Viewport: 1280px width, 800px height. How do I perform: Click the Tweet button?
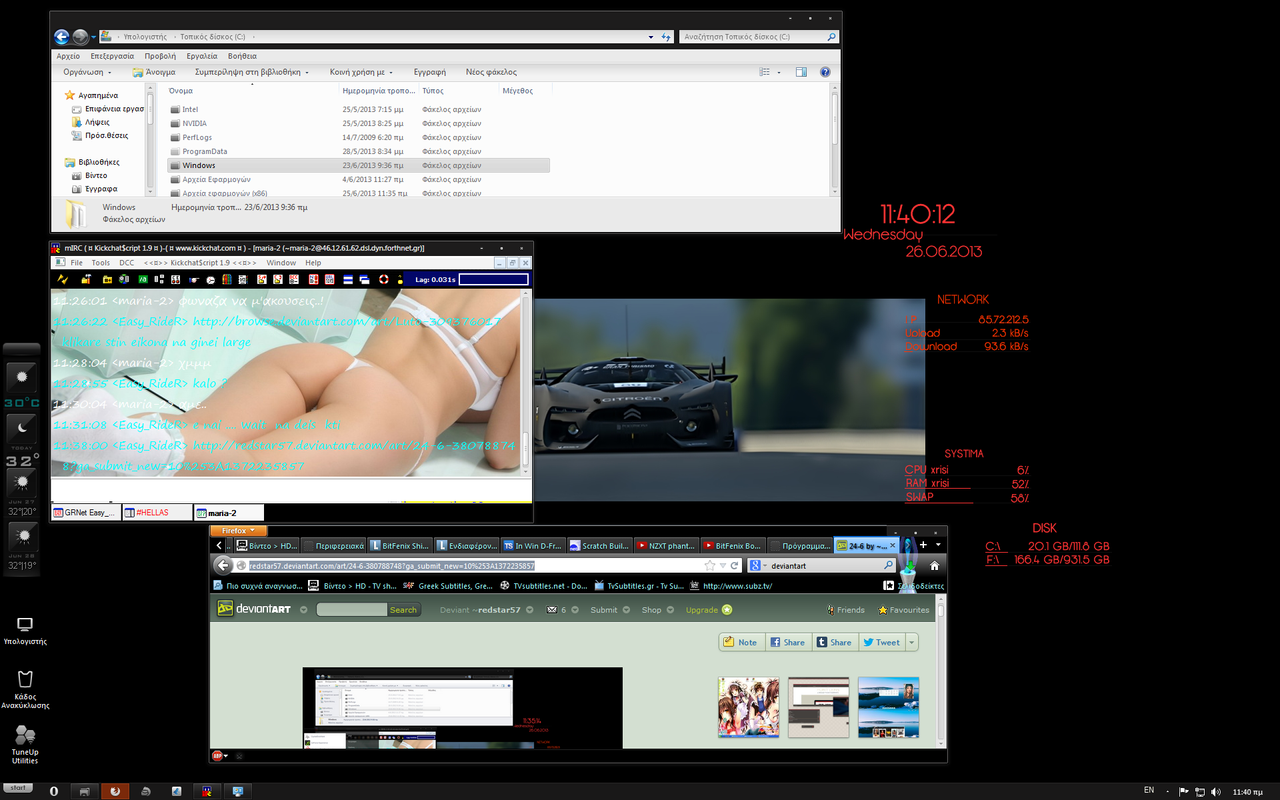click(881, 642)
